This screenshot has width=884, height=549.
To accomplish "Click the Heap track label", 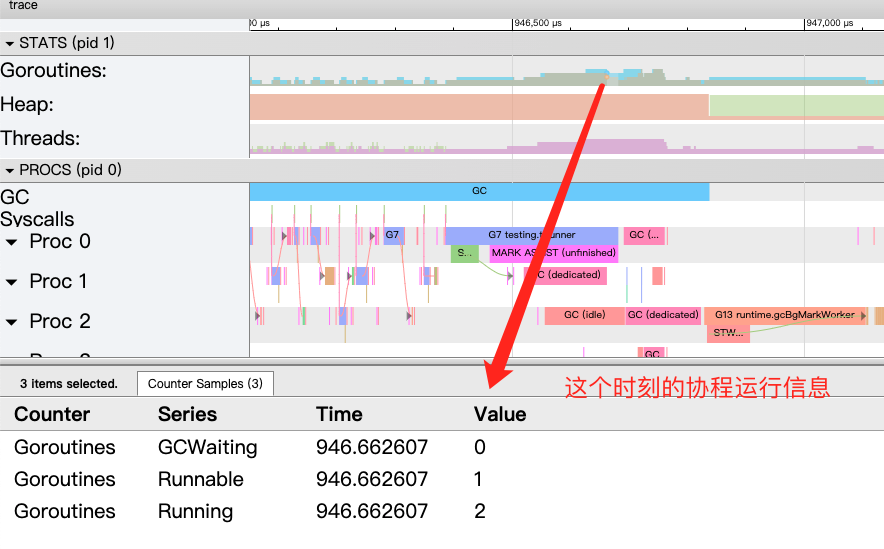I will click(x=27, y=105).
